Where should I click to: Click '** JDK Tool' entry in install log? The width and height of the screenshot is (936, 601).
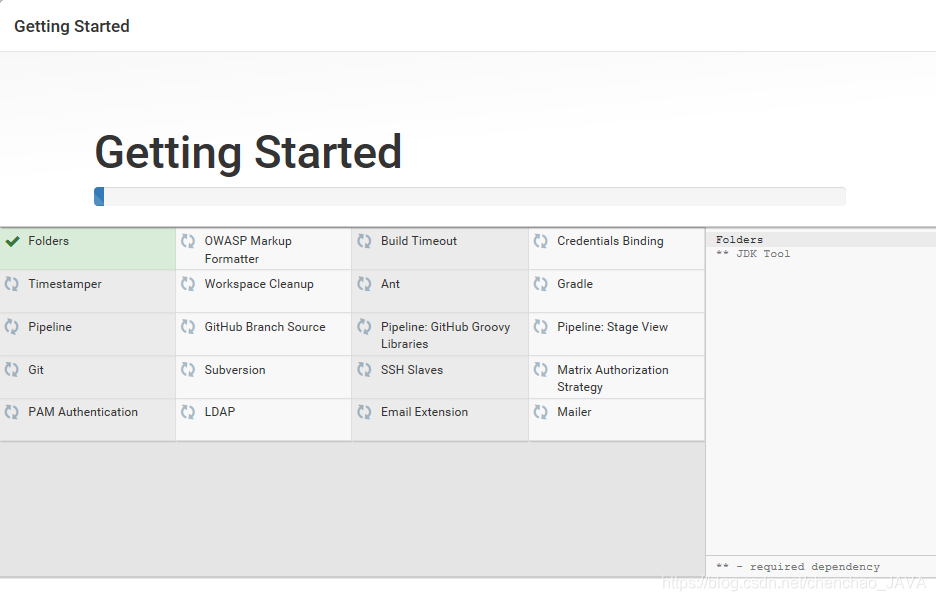[753, 254]
